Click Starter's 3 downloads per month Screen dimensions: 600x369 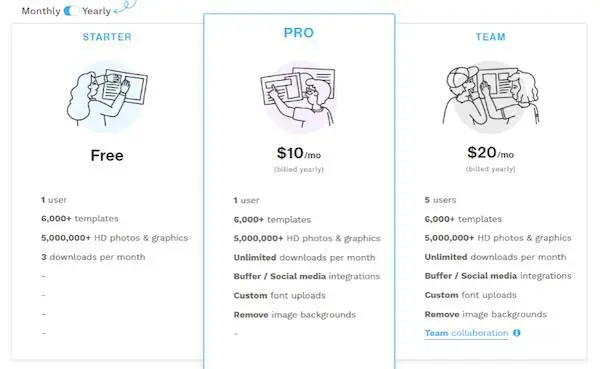pyautogui.click(x=93, y=257)
